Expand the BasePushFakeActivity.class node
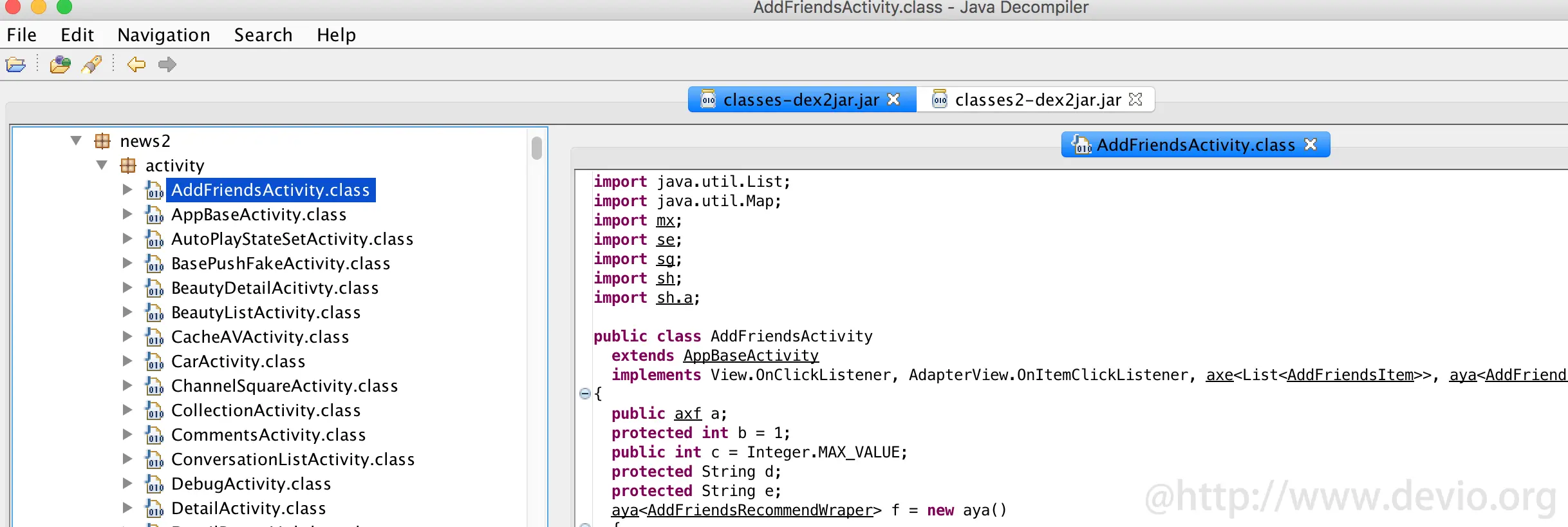 pos(127,263)
